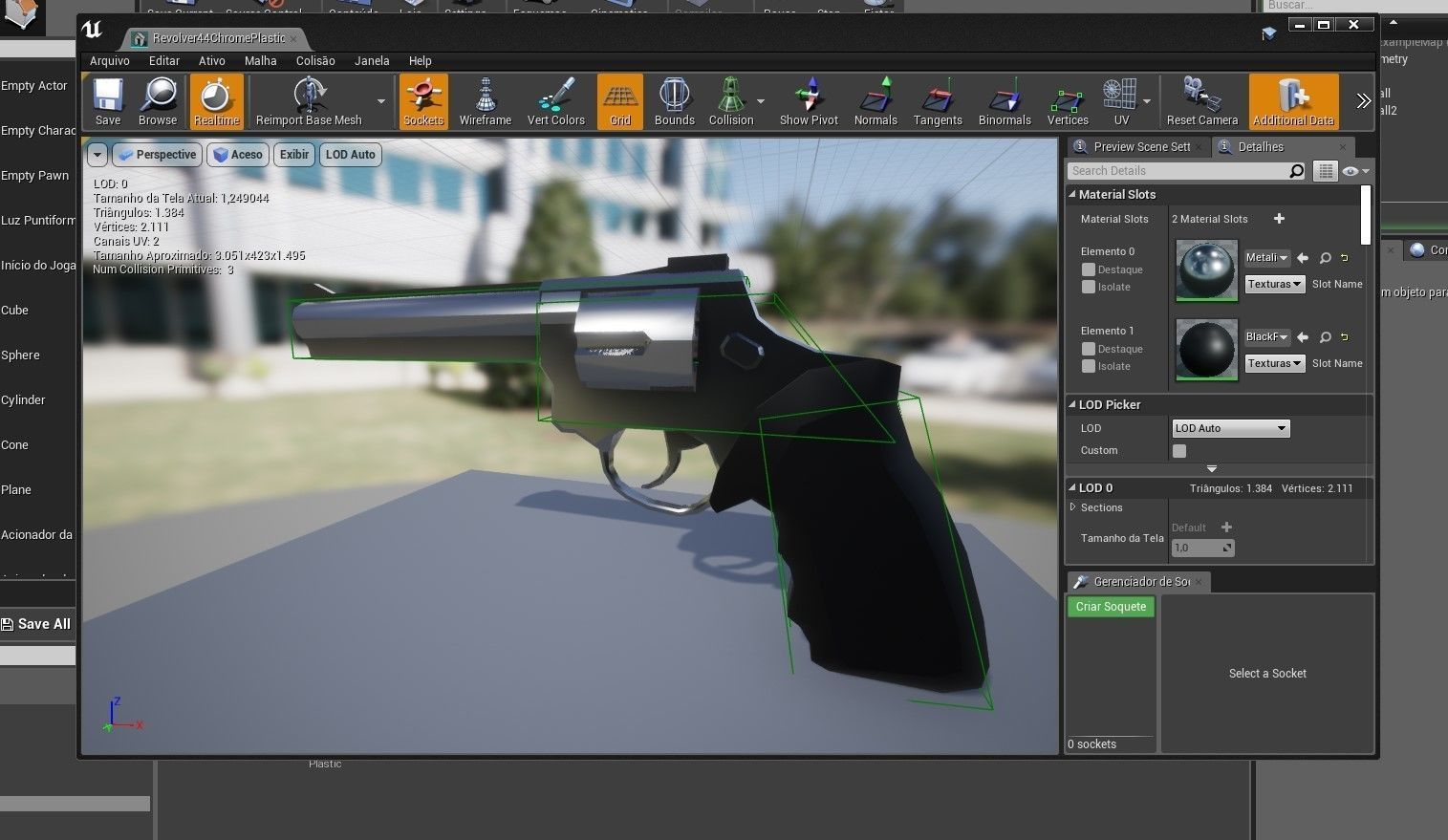Collapse the Material Slots section
This screenshot has width=1448, height=840.
(1072, 194)
